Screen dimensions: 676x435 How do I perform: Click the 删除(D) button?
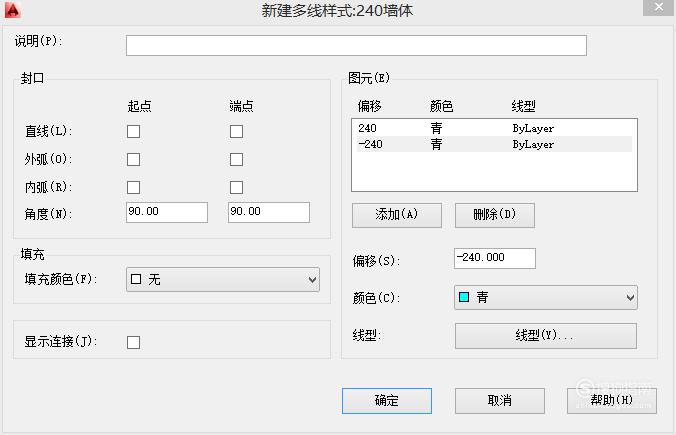click(x=495, y=215)
